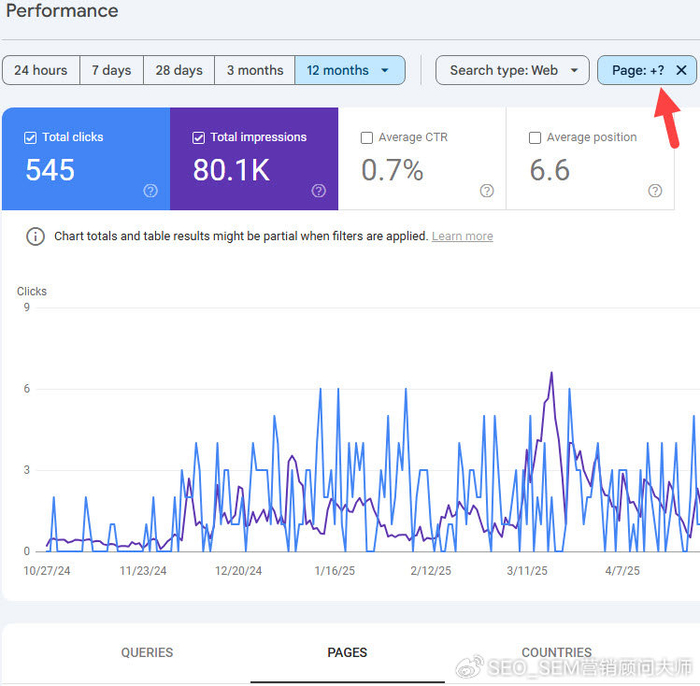Select the 24 hours date range

coord(41,70)
